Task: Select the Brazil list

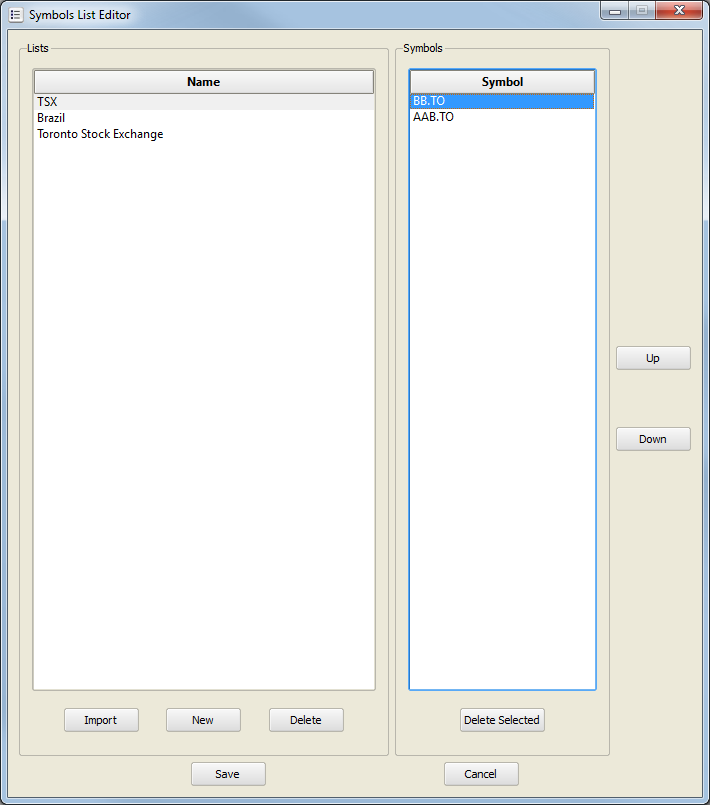Action: tap(51, 118)
